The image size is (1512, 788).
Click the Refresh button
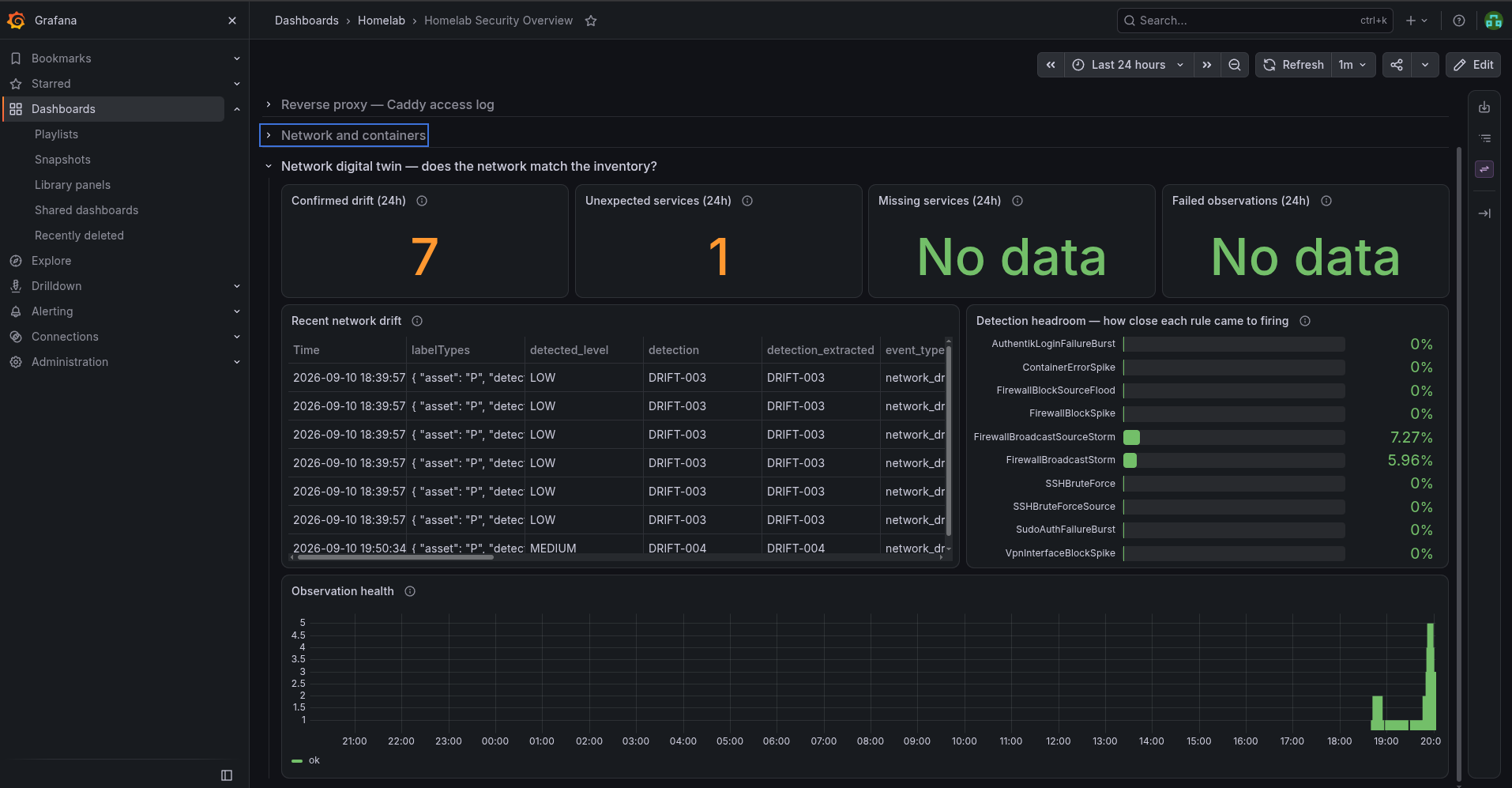1293,65
